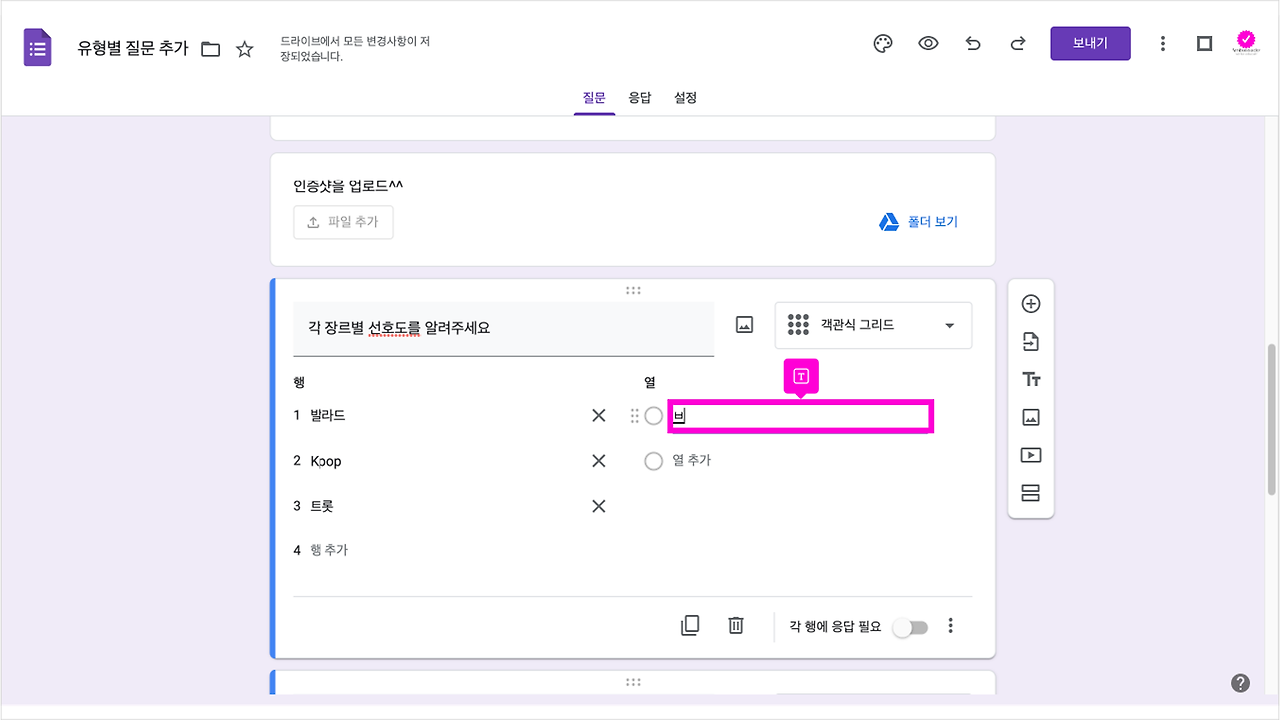Viewport: 1280px width, 720px height.
Task: Delete the grid question using the trash icon
Action: click(736, 625)
